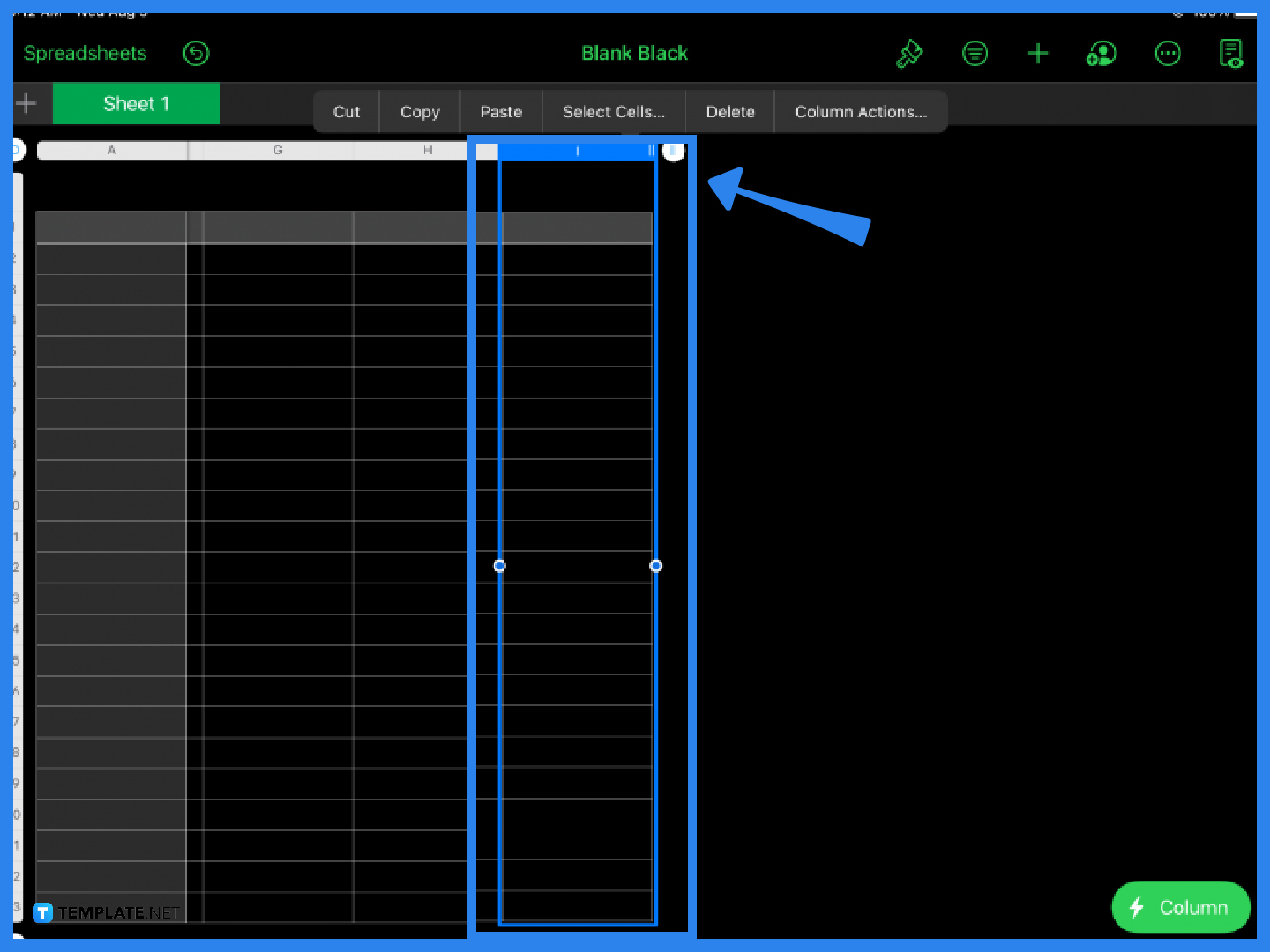Open the Select Cells options
The image size is (1270, 952).
[613, 111]
